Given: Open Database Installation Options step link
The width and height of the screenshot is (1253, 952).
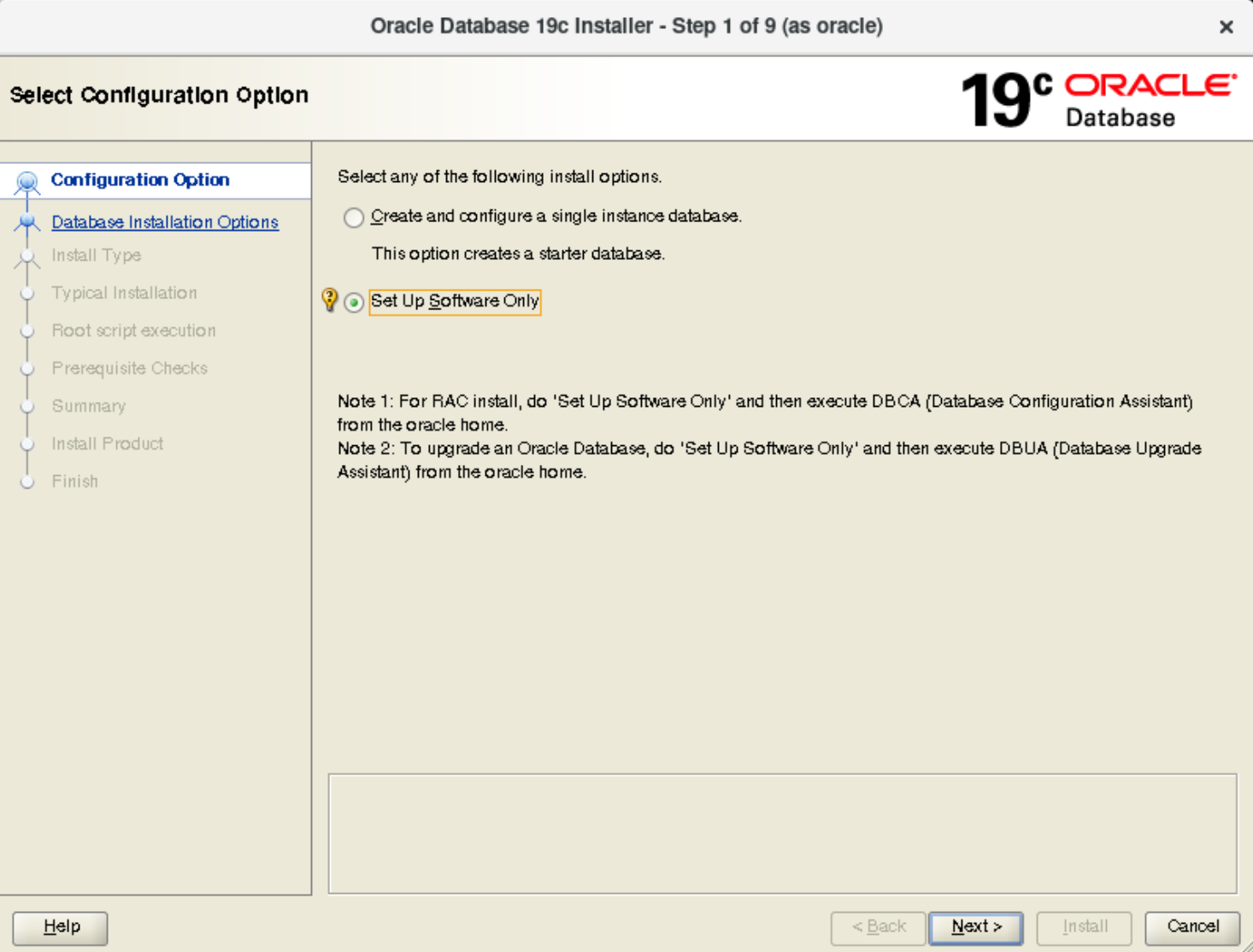Looking at the screenshot, I should 165,222.
